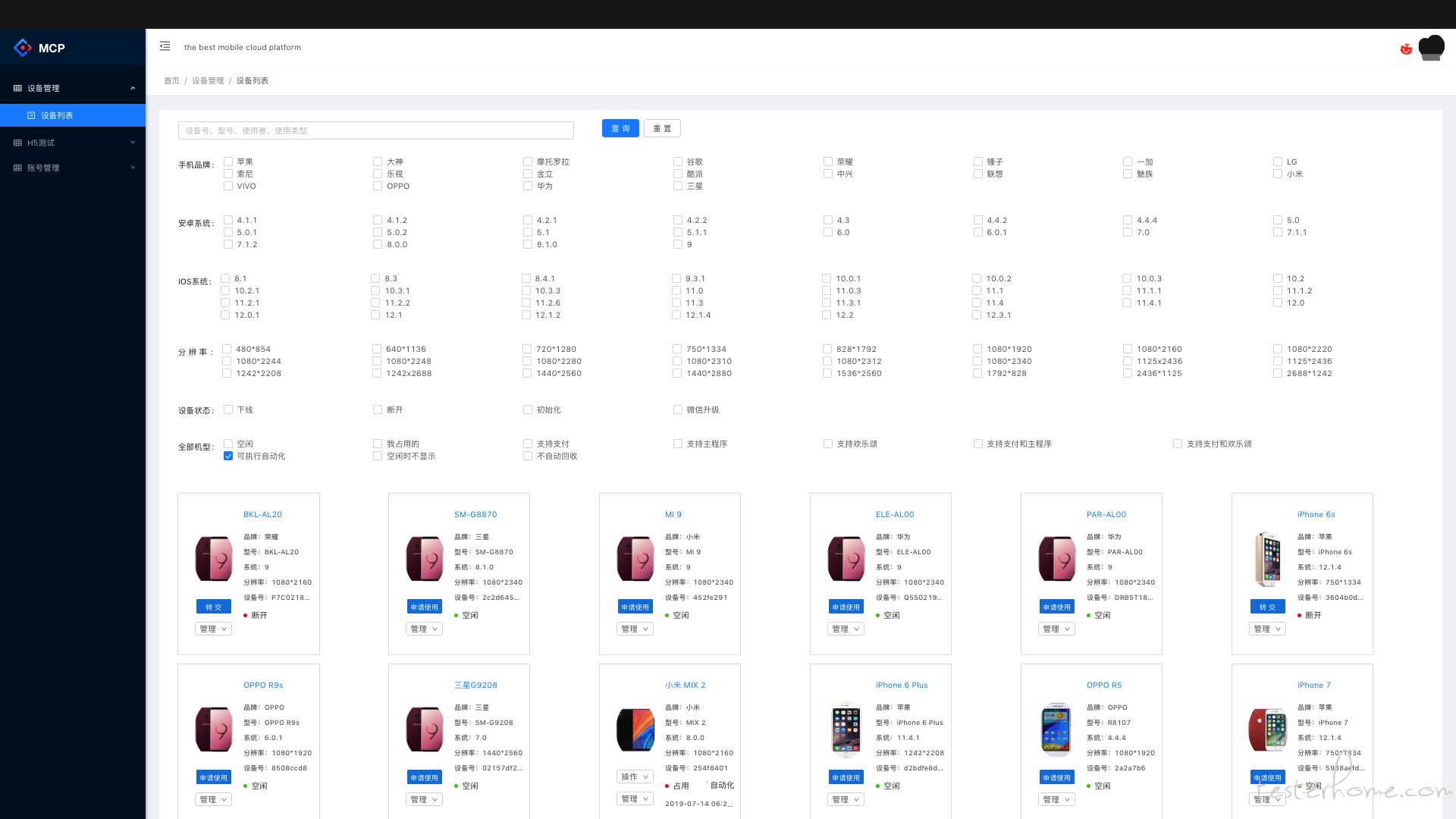Open the OPPO R9s card title link

coord(263,685)
